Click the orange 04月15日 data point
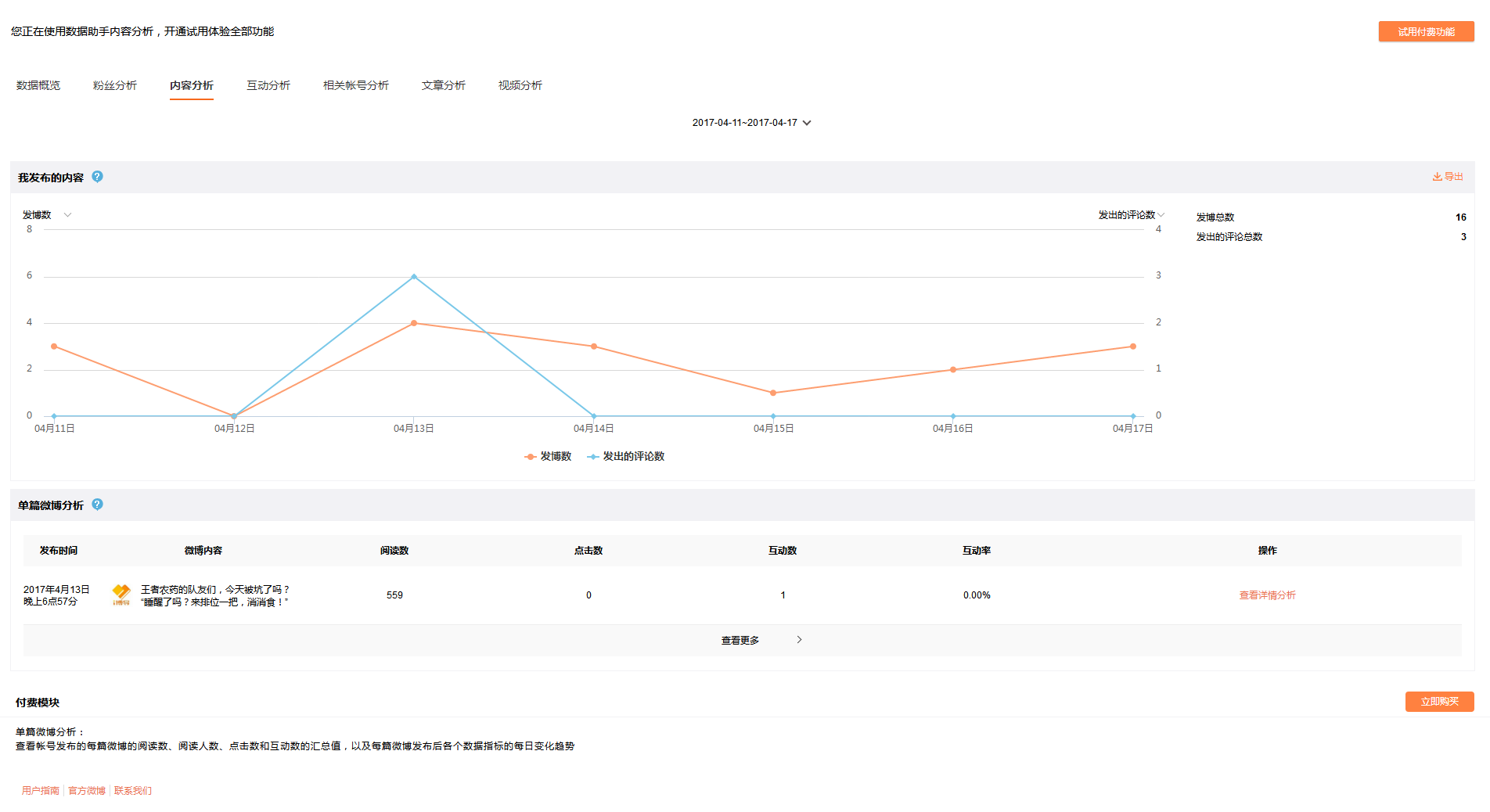This screenshot has height=812, width=1490. click(773, 393)
